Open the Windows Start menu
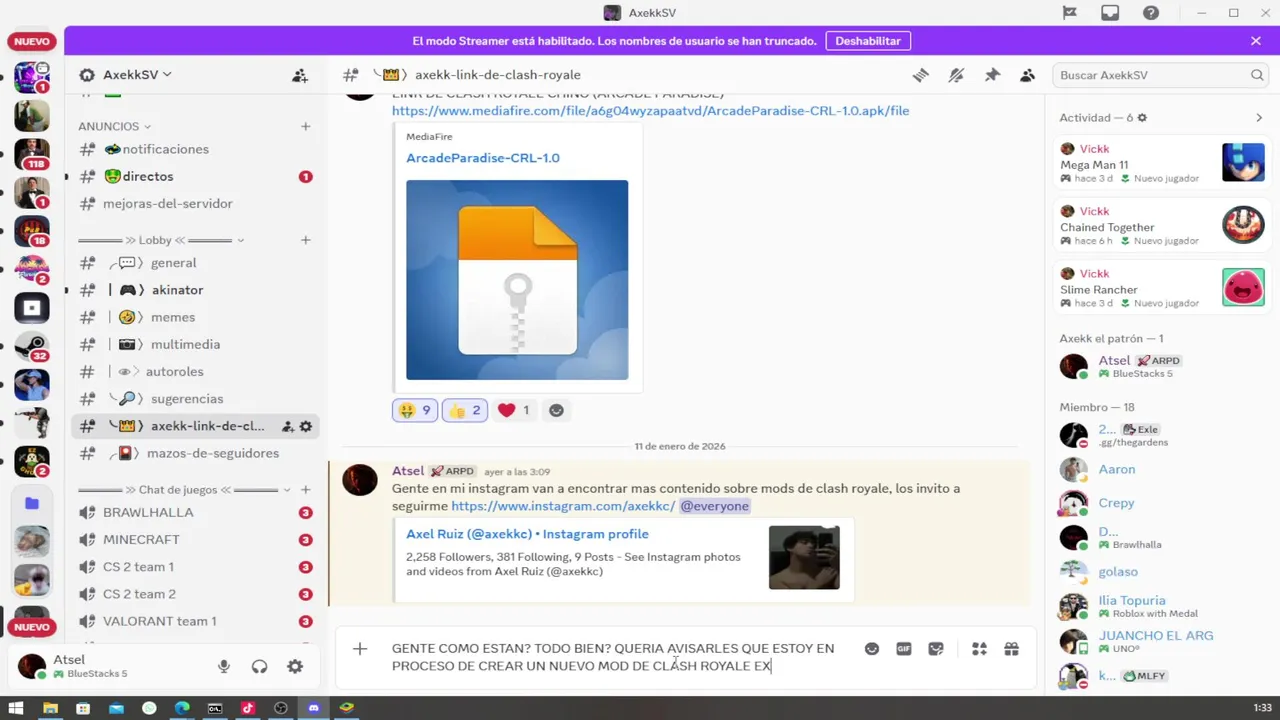Screen dimensions: 1280x720 pyautogui.click(x=16, y=708)
